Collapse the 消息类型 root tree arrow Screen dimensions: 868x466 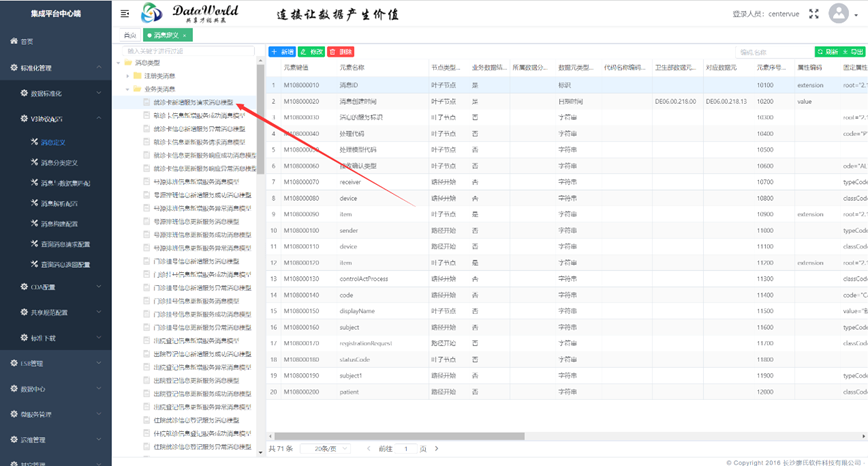[x=118, y=63]
